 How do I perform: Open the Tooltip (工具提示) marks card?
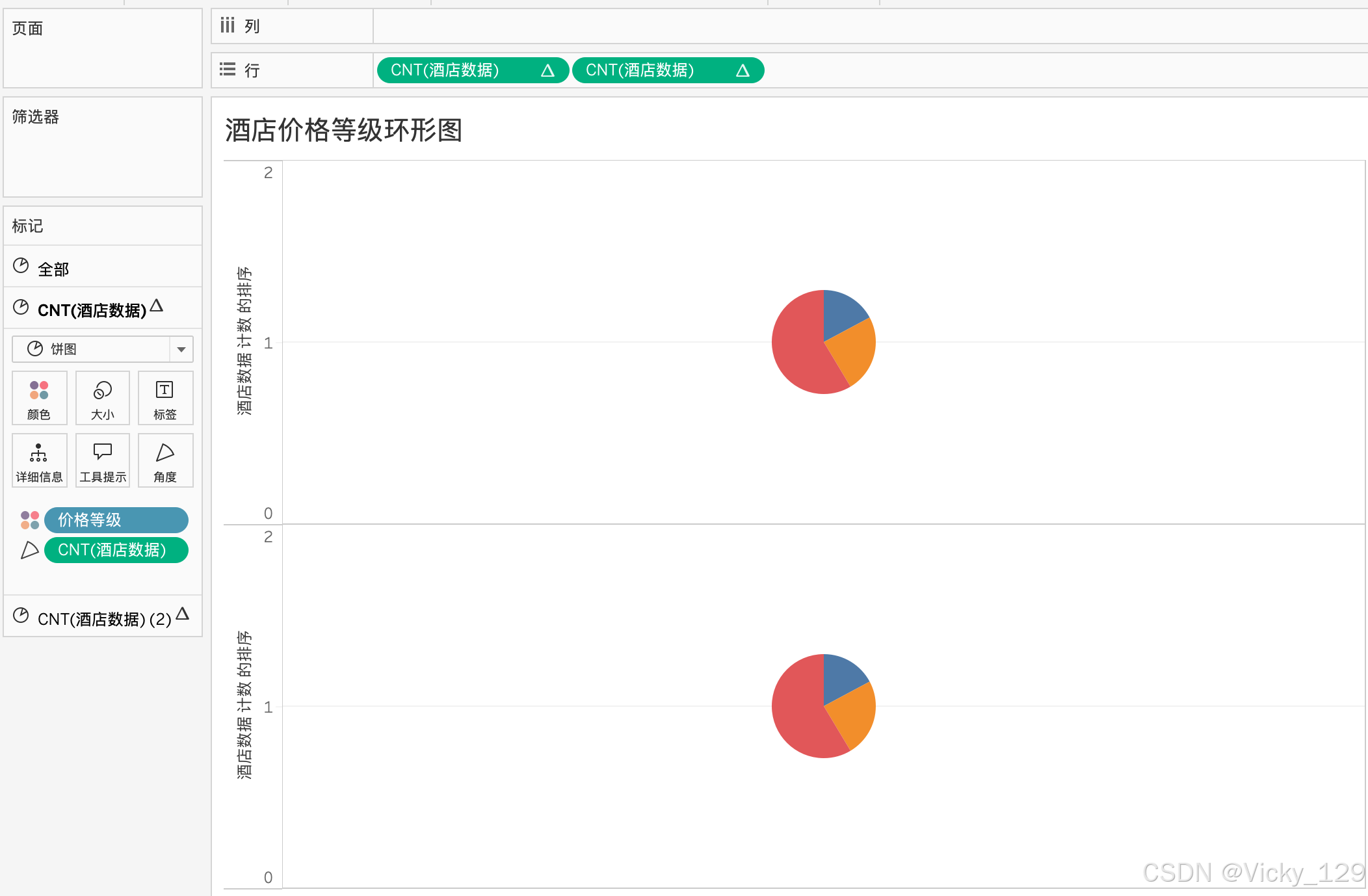tap(103, 460)
